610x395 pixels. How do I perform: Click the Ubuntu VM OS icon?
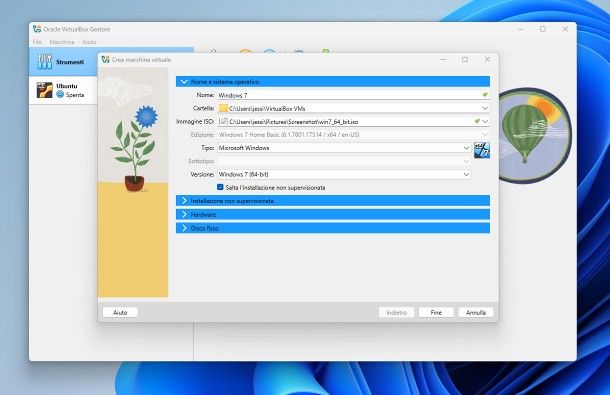coord(45,90)
